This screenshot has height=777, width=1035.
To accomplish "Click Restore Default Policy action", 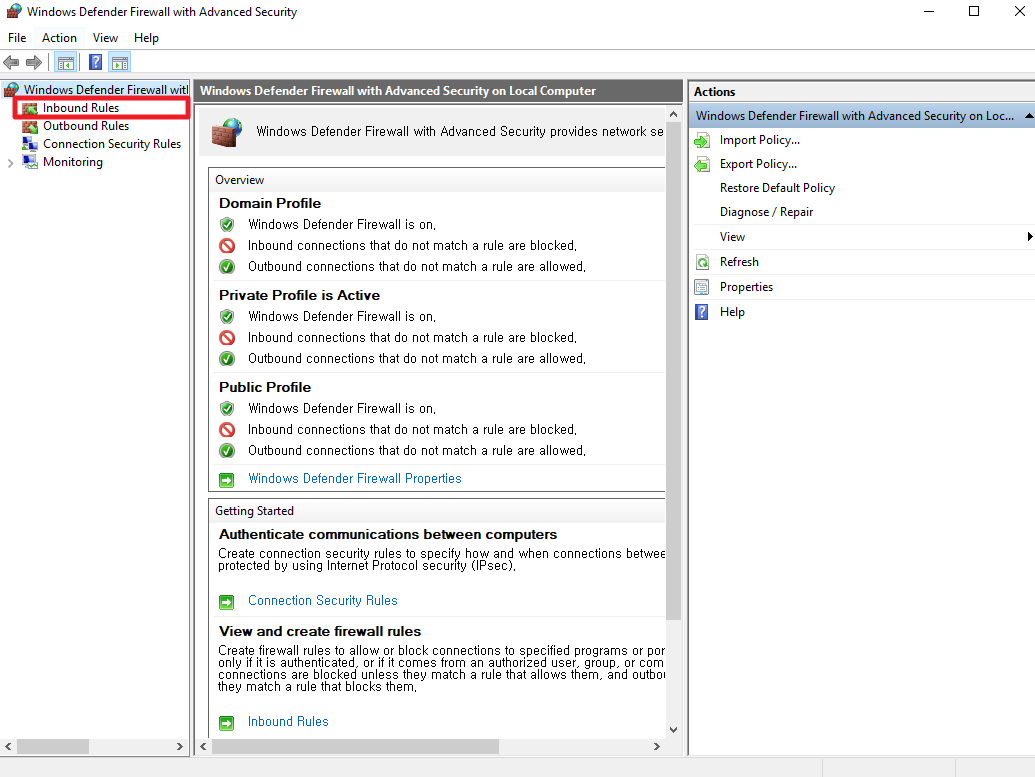I will tap(777, 188).
